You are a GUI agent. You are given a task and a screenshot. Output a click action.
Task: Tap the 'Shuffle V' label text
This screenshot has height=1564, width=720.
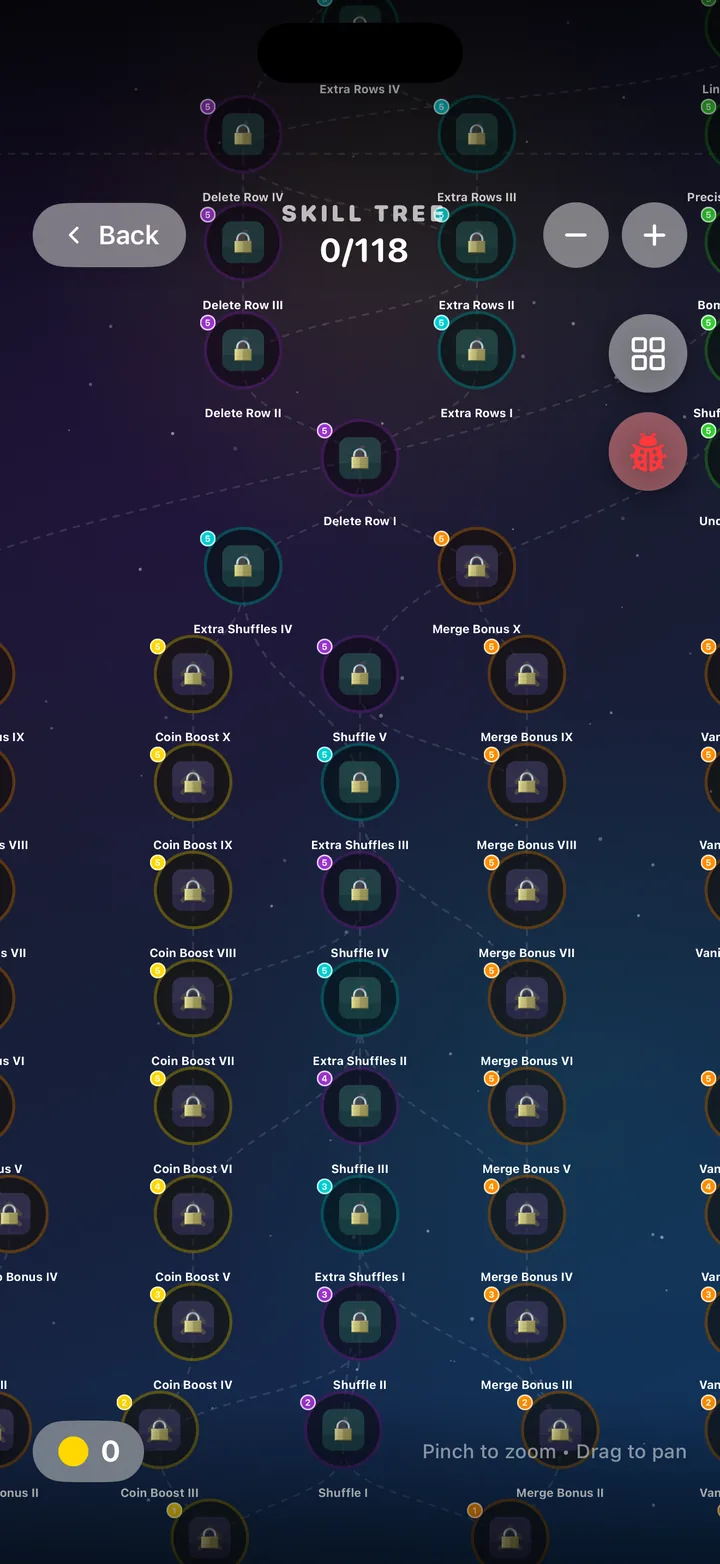[x=360, y=737]
